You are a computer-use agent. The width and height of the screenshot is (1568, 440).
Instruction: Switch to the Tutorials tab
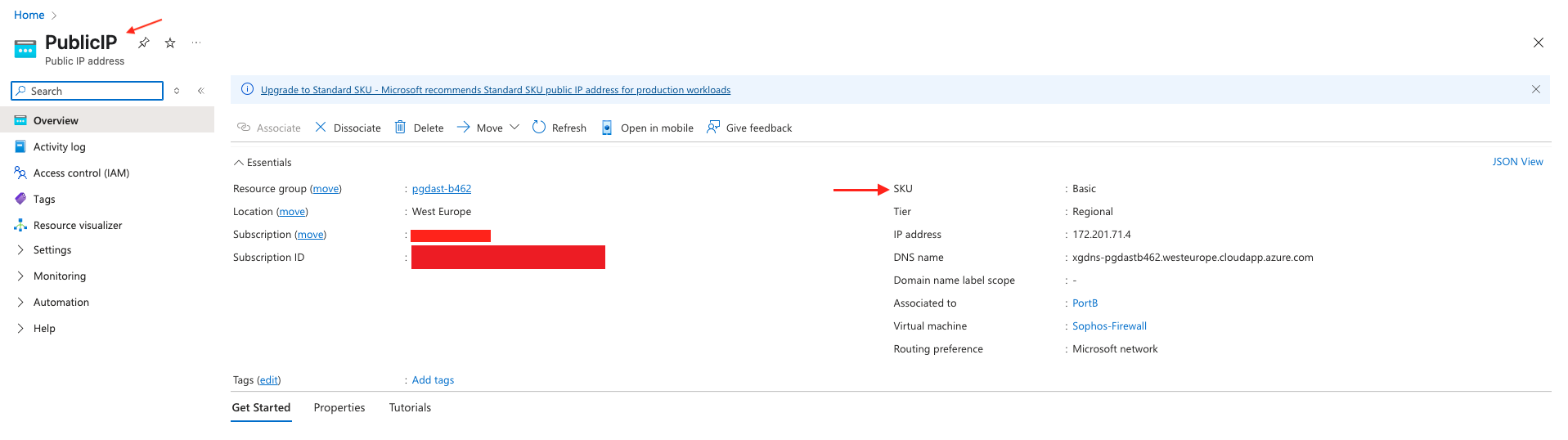click(x=410, y=407)
